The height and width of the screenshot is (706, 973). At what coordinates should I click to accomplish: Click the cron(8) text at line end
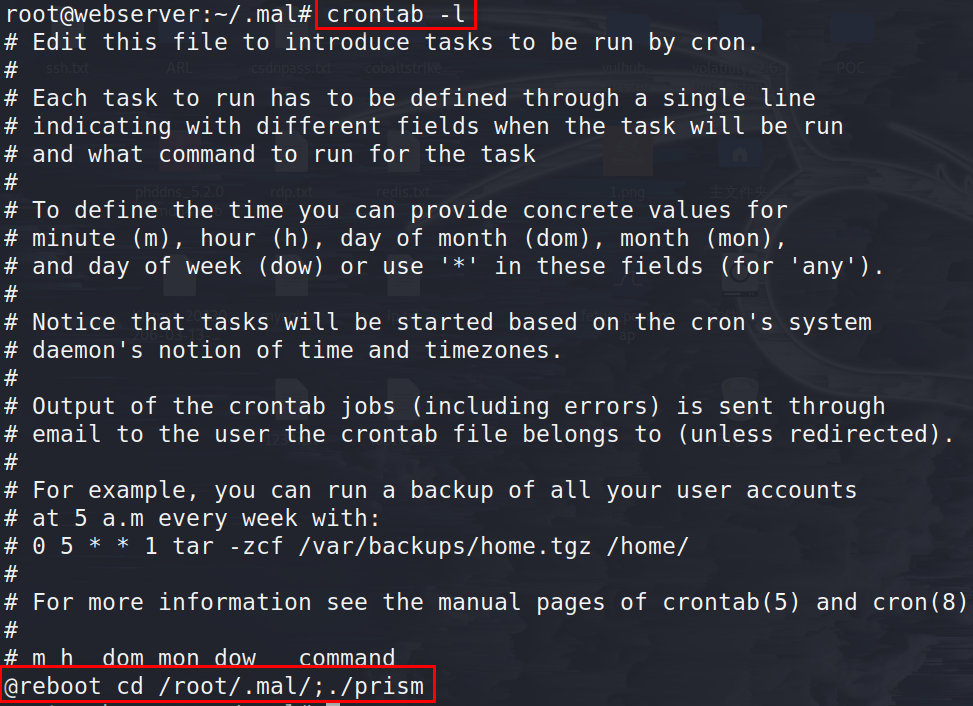[920, 602]
